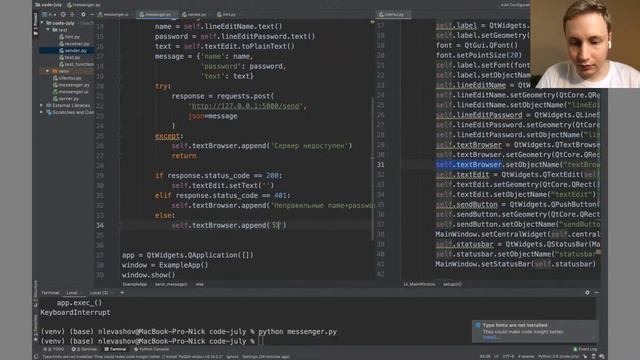Click the Favorites side tab on the left edge
Viewport: 640px width, 360px height.
point(36,327)
